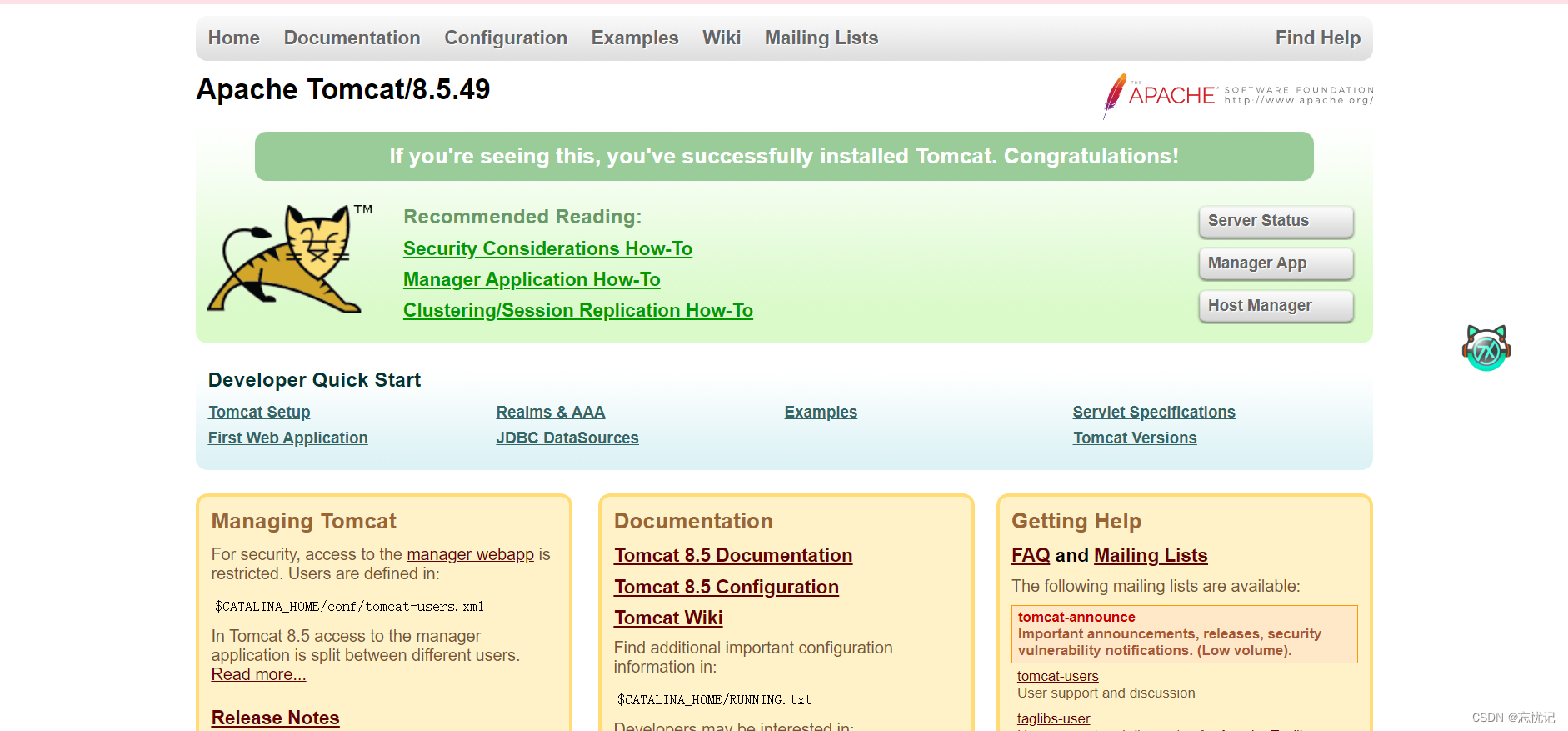Click the $CATALINA_HOME/RUNNING.txt path text
Image resolution: width=1568 pixels, height=731 pixels.
[x=714, y=700]
